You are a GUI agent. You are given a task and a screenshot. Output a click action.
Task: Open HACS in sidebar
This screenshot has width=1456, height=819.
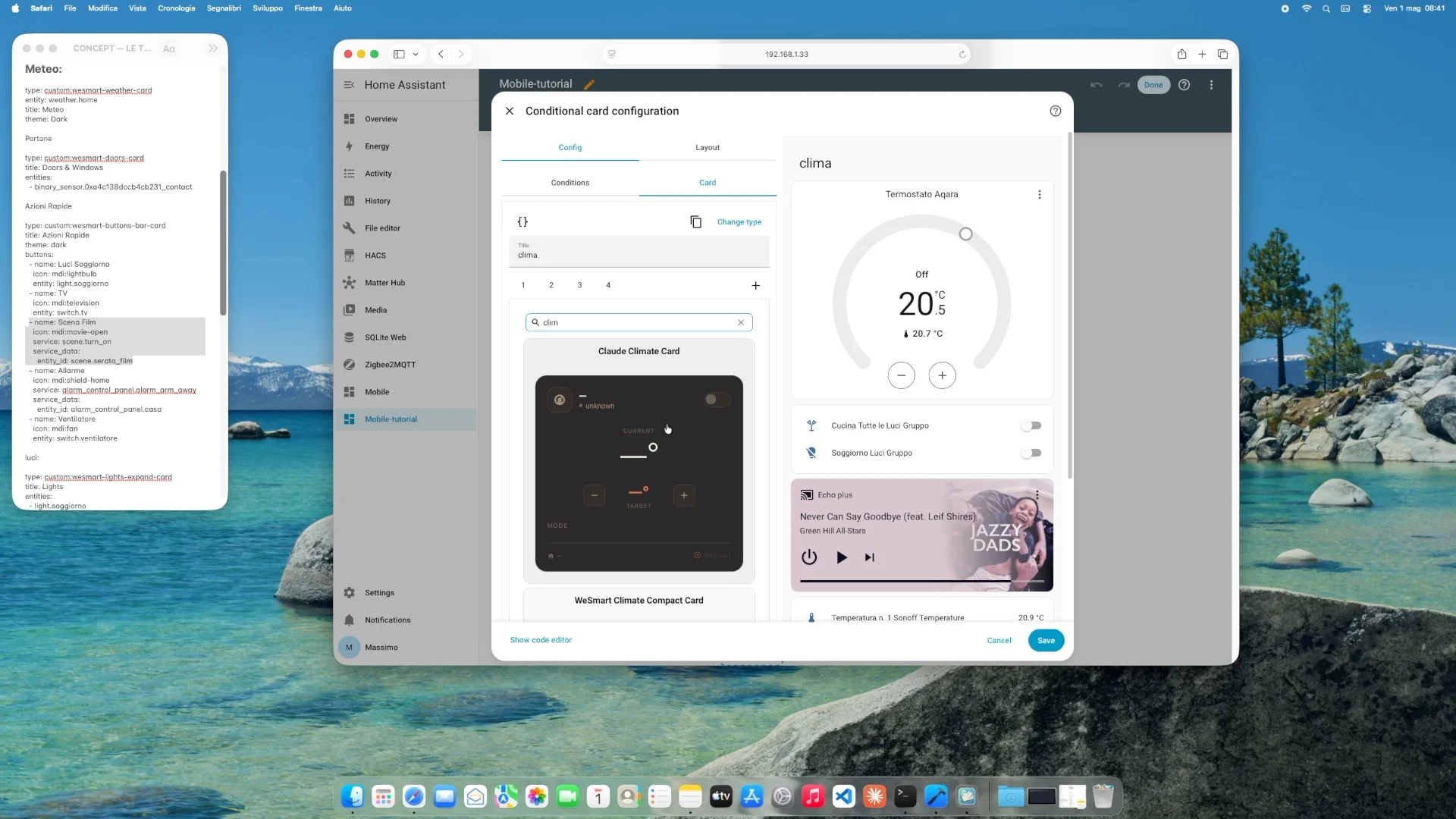406,256
